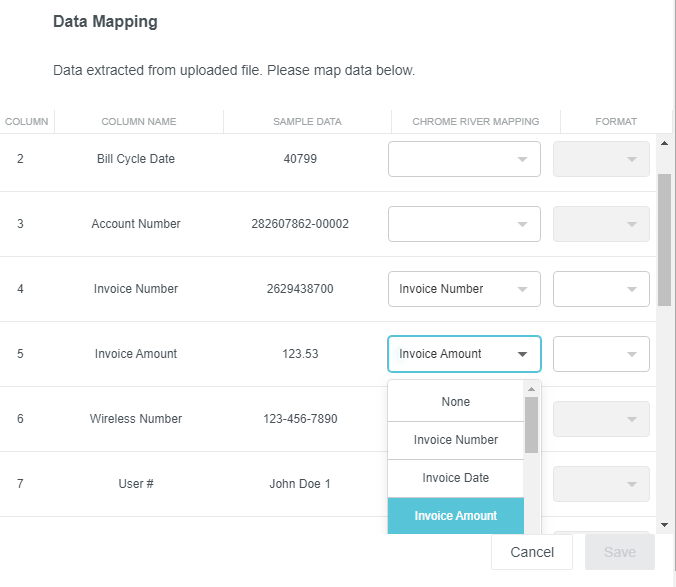Click the Column Name header

[138, 122]
